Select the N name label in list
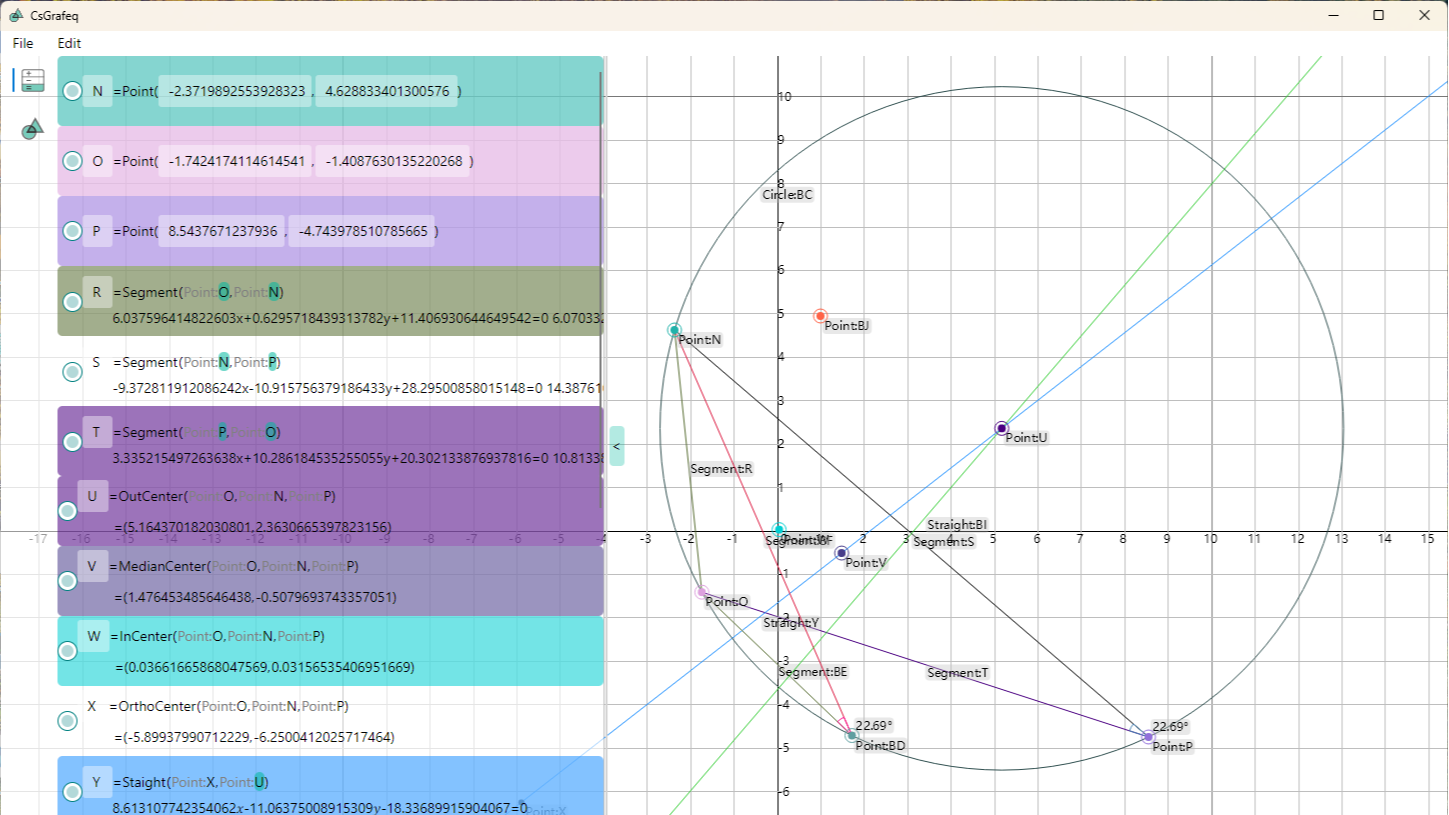 point(97,91)
